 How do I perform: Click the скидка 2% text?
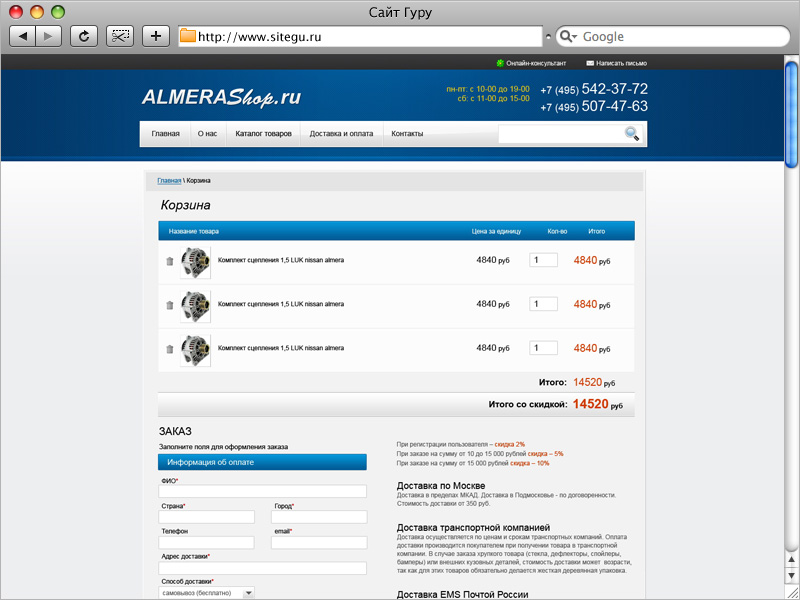(x=510, y=444)
